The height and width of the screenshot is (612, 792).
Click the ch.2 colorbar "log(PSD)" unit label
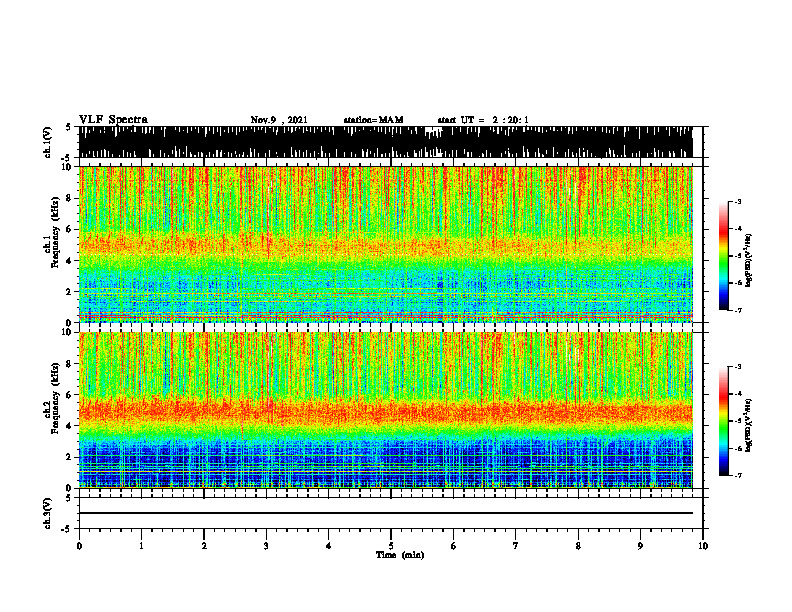748,426
